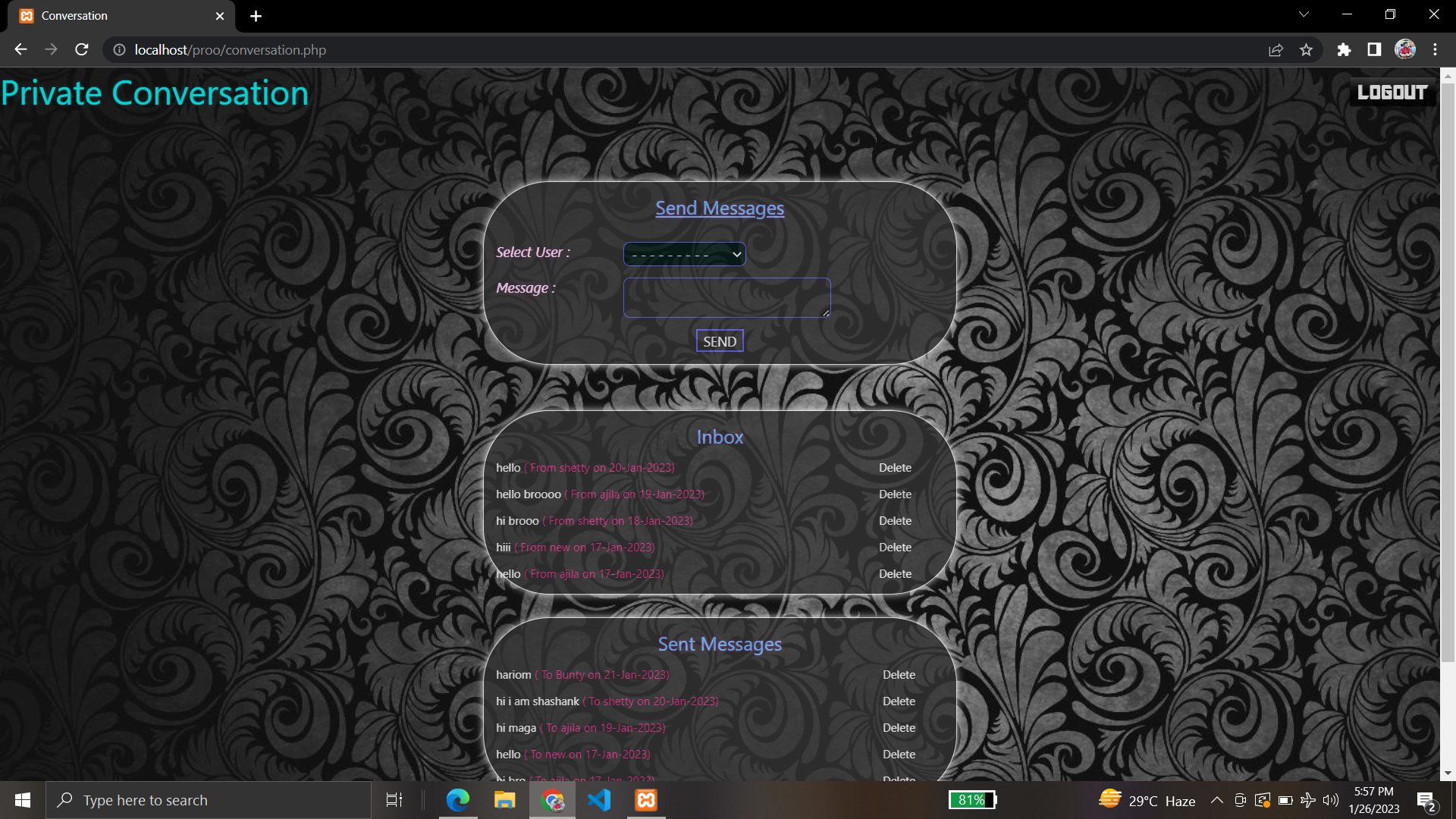Click the LOGOUT button
The height and width of the screenshot is (819, 1456).
click(x=1392, y=92)
